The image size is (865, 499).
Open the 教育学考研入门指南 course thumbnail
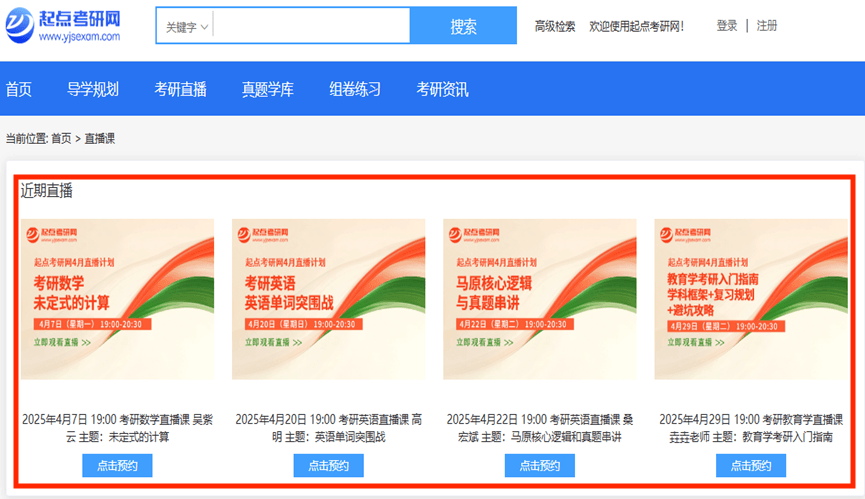[750, 299]
